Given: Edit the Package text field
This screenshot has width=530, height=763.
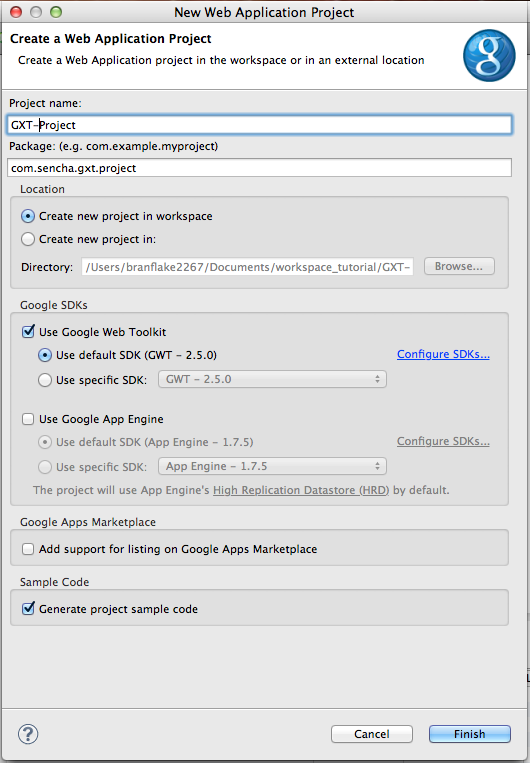Looking at the screenshot, I should tap(260, 167).
